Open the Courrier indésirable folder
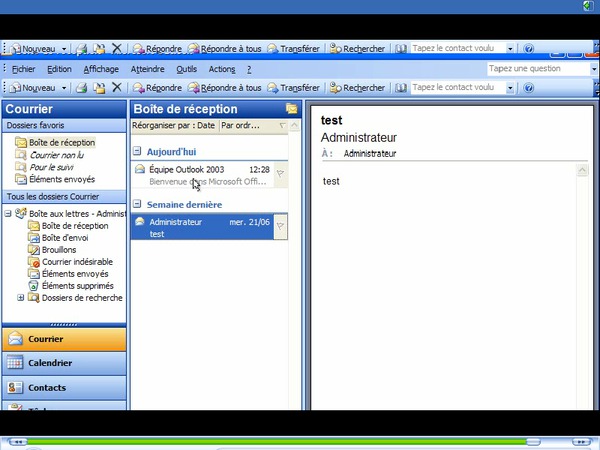Screen dimensions: 600x450 pyautogui.click(x=71, y=262)
